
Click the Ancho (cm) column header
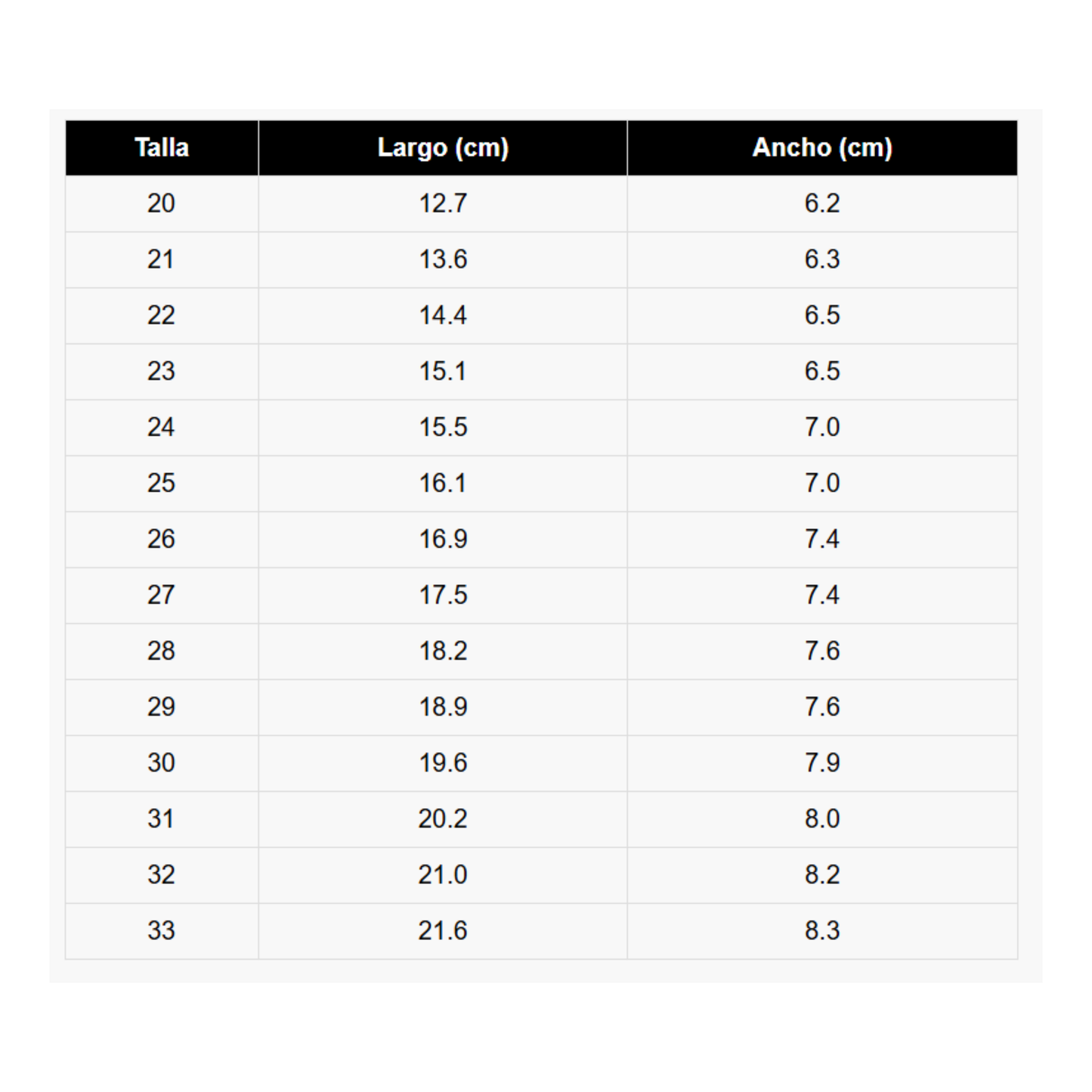(x=822, y=148)
